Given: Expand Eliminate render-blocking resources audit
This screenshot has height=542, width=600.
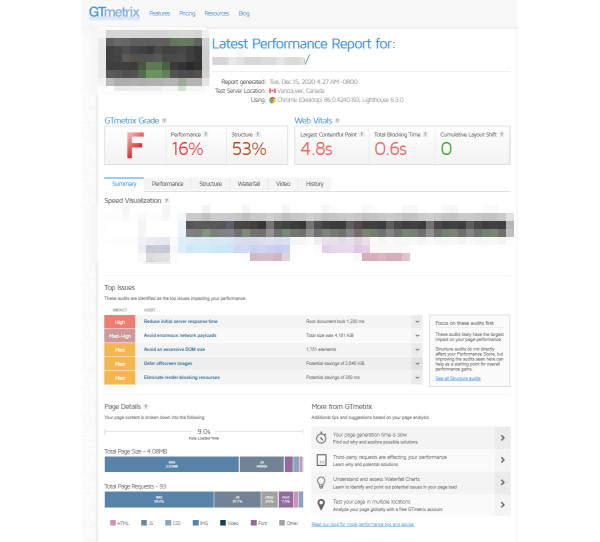Looking at the screenshot, I should click(417, 377).
